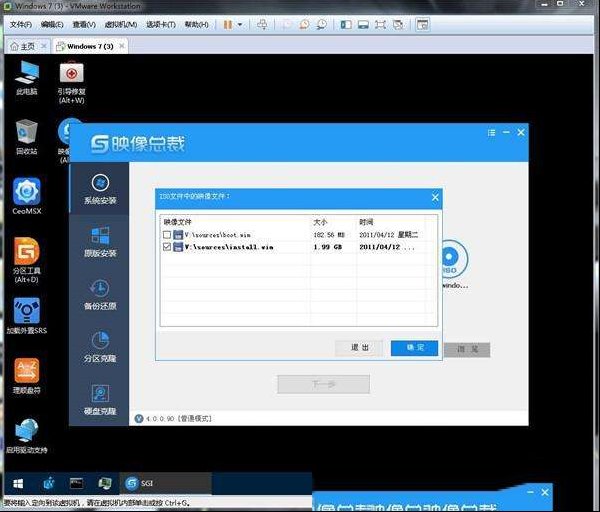Select 原版安装 in the sidebar
Screen dimensions: 600x512
pyautogui.click(x=100, y=242)
